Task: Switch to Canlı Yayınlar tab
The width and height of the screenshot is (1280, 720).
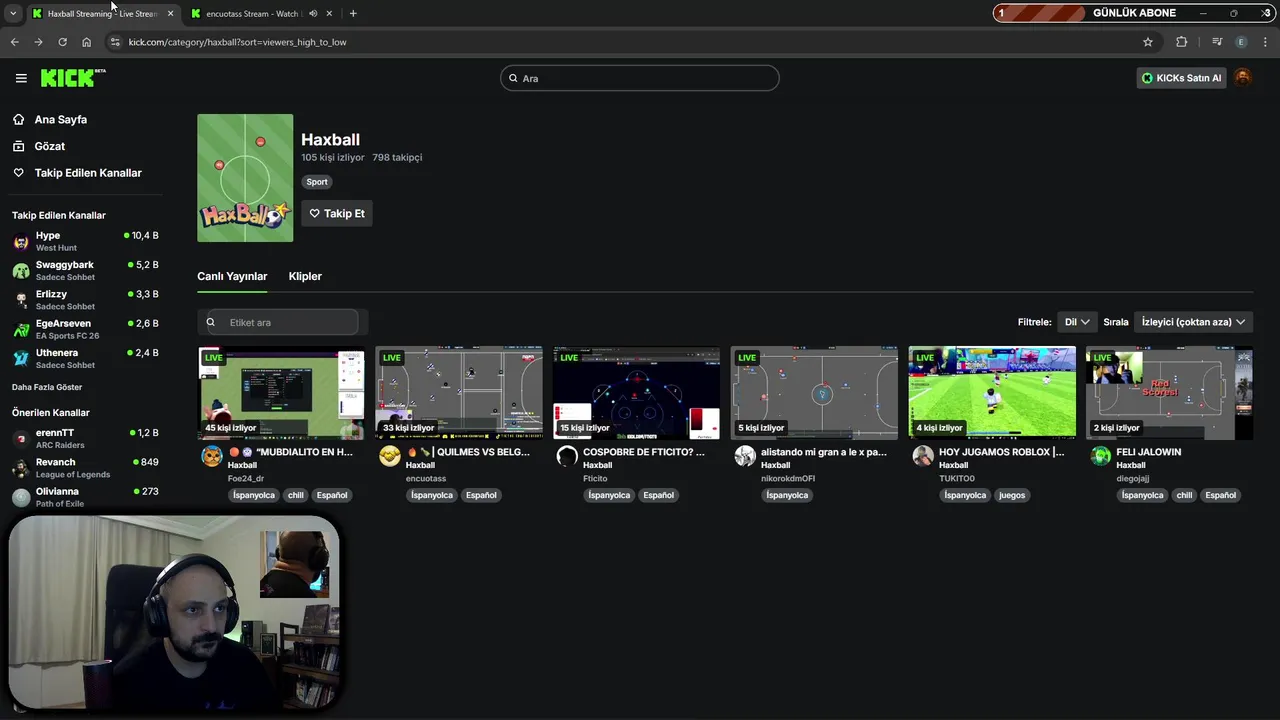Action: 232,276
